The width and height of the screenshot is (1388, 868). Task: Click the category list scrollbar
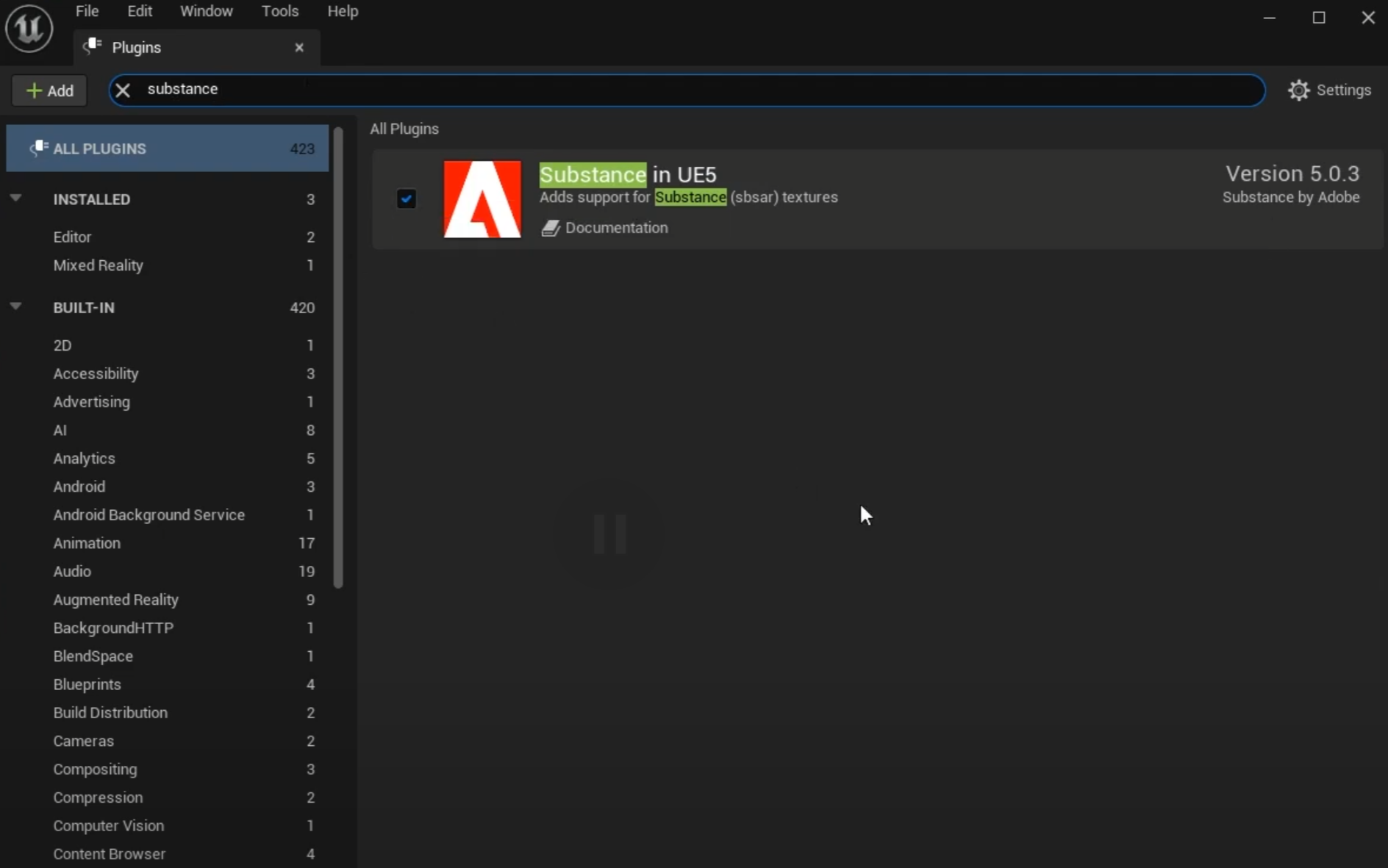click(338, 359)
